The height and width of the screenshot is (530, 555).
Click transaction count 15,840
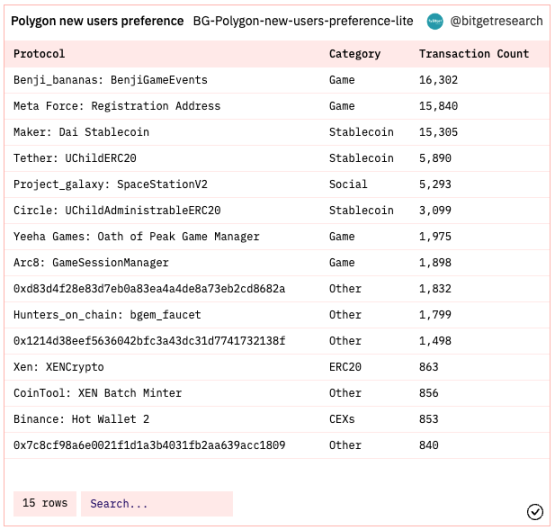[x=438, y=106]
